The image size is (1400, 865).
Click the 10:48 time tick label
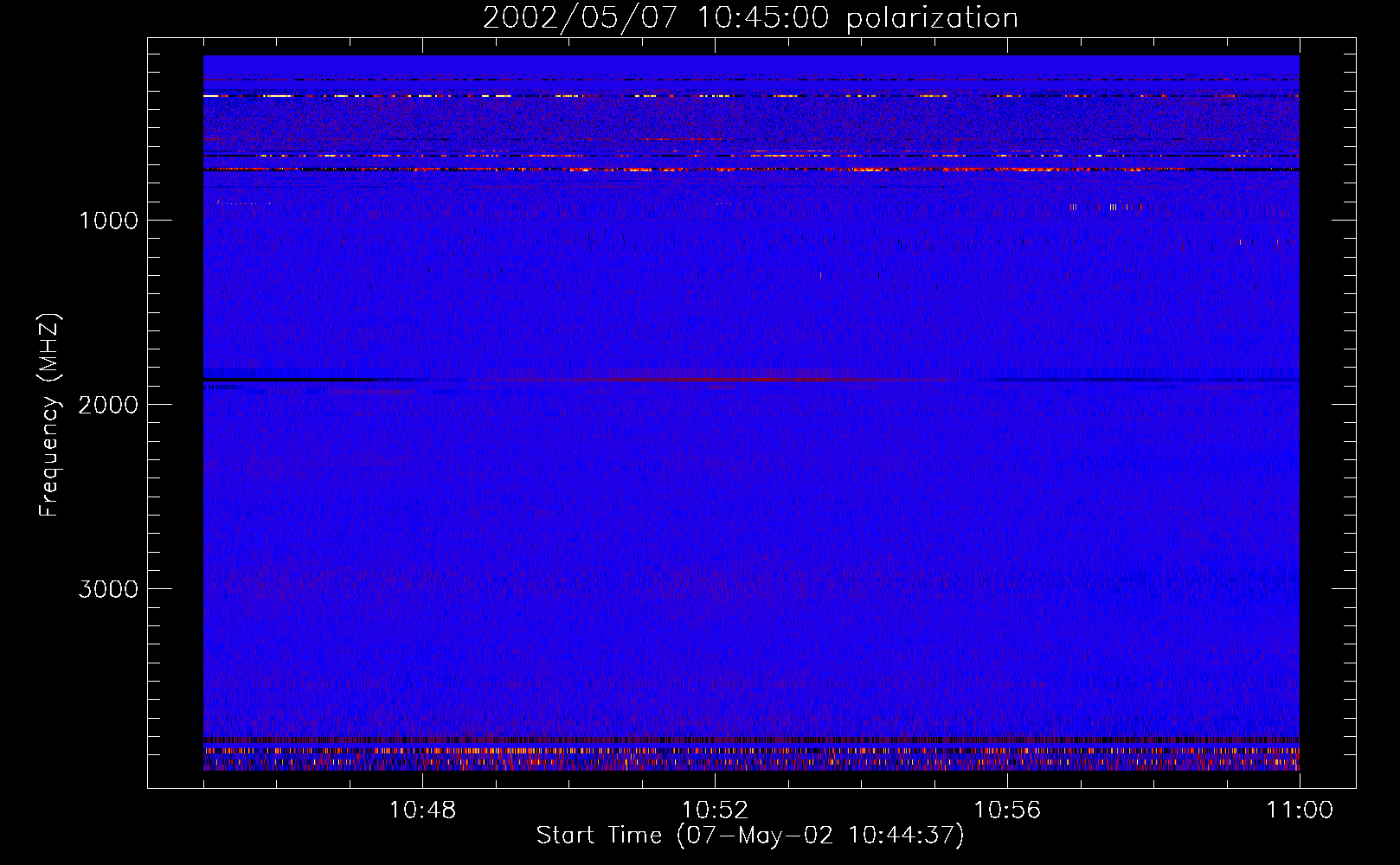pos(422,811)
